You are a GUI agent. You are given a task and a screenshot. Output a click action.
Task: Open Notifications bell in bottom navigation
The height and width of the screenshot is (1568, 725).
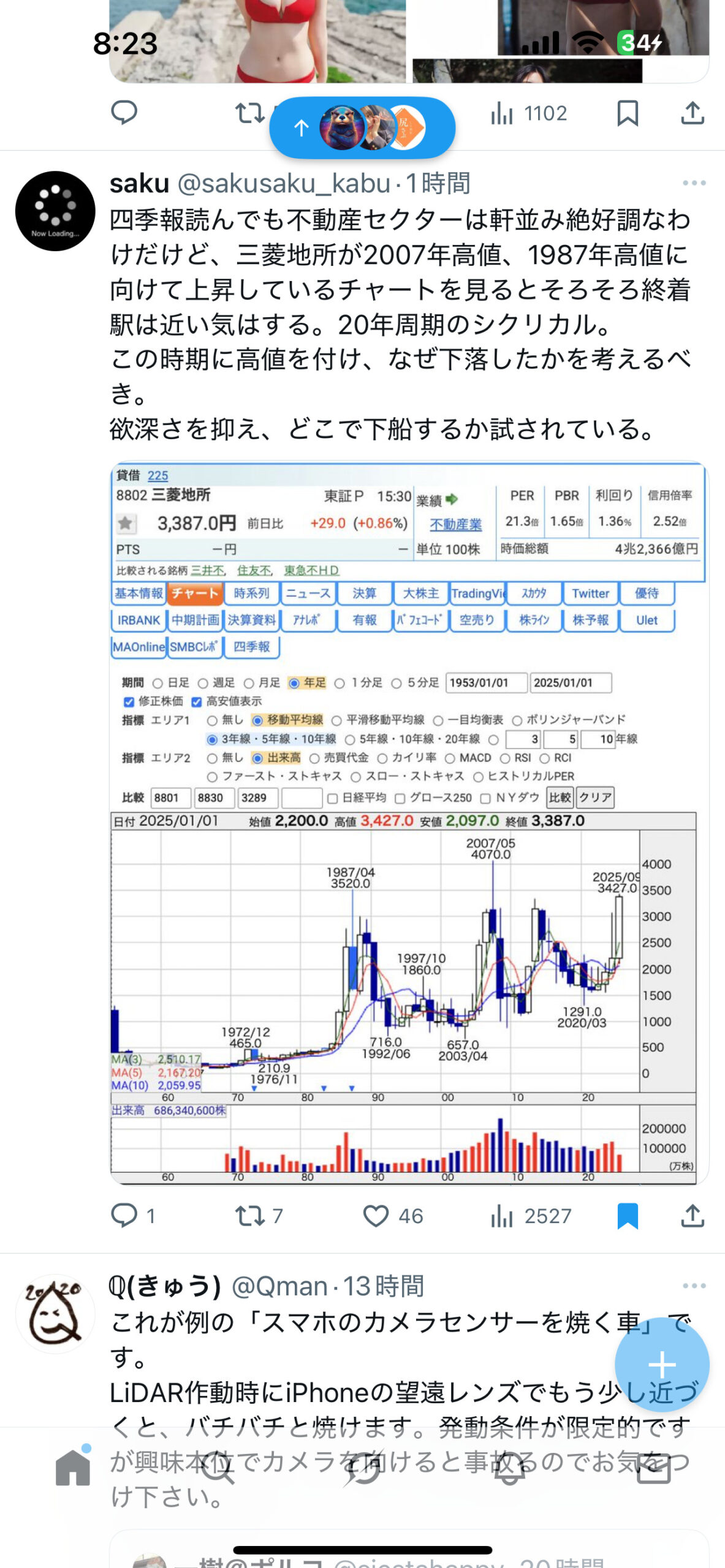click(509, 1468)
